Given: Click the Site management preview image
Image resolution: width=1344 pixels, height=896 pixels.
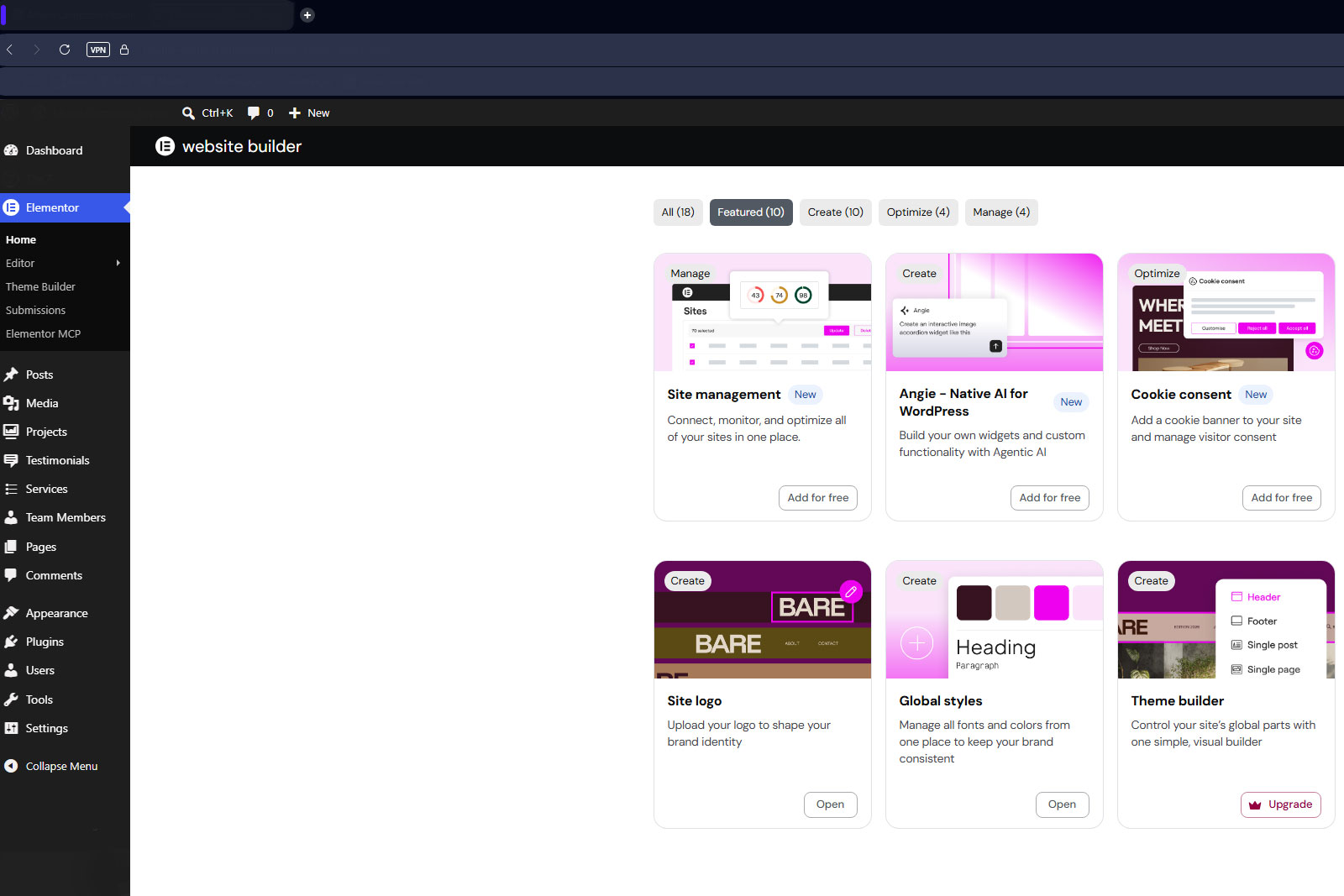Looking at the screenshot, I should [x=763, y=312].
